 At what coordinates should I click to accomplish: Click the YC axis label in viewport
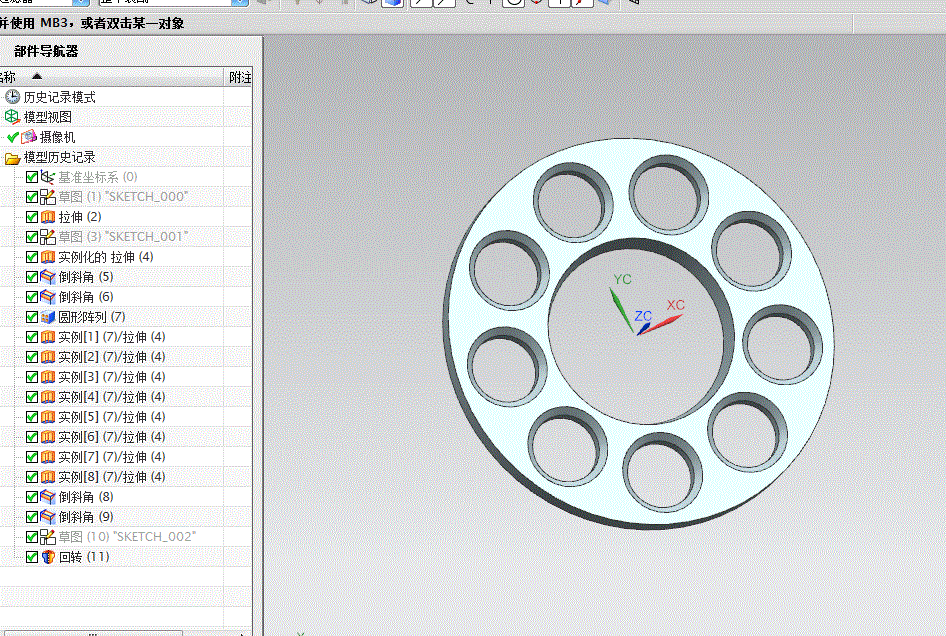coord(623,279)
